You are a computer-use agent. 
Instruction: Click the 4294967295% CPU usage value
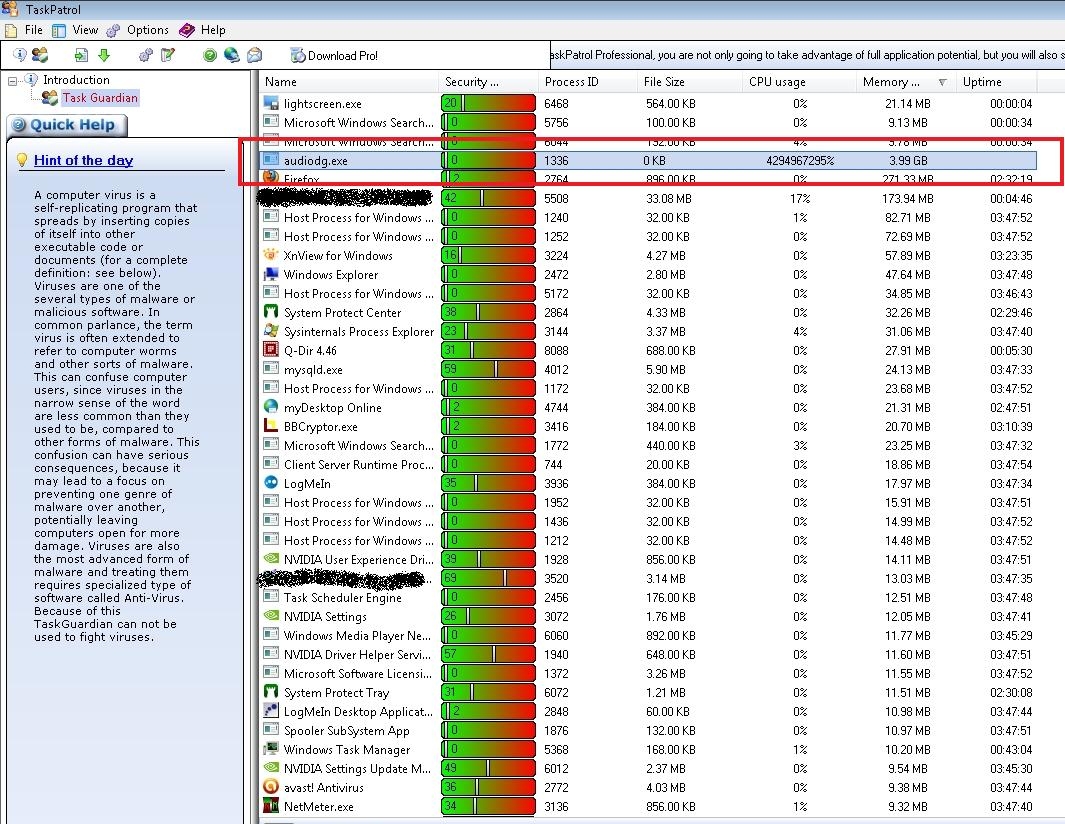pos(799,161)
